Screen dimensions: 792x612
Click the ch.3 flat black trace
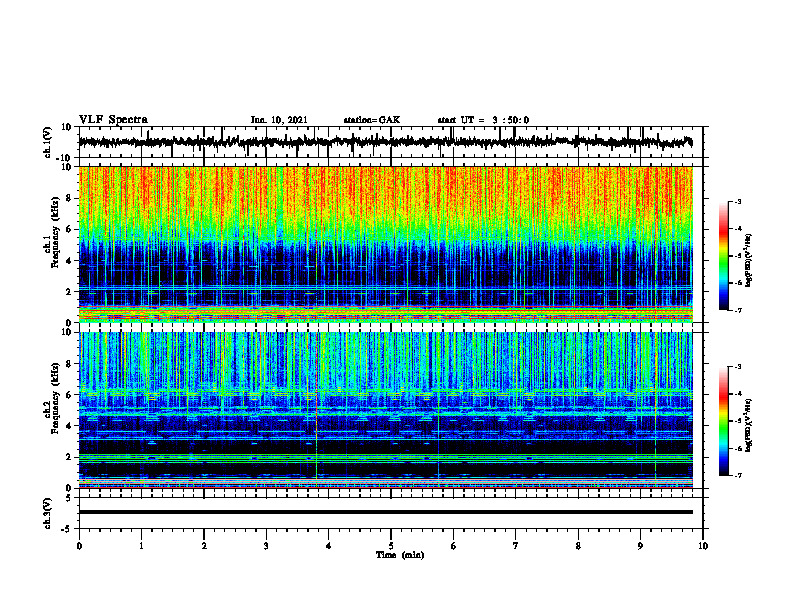(385, 512)
